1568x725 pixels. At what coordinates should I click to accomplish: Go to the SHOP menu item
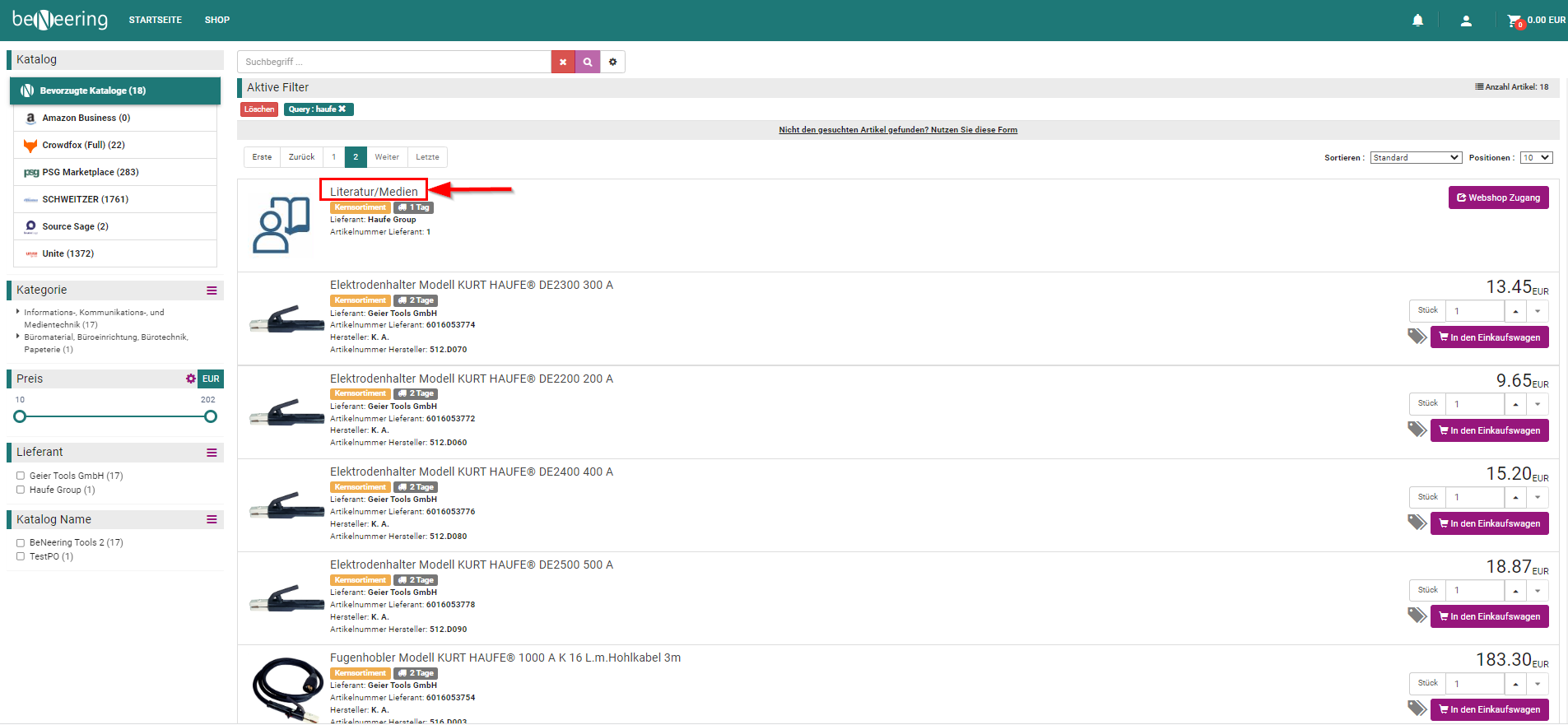pos(217,20)
